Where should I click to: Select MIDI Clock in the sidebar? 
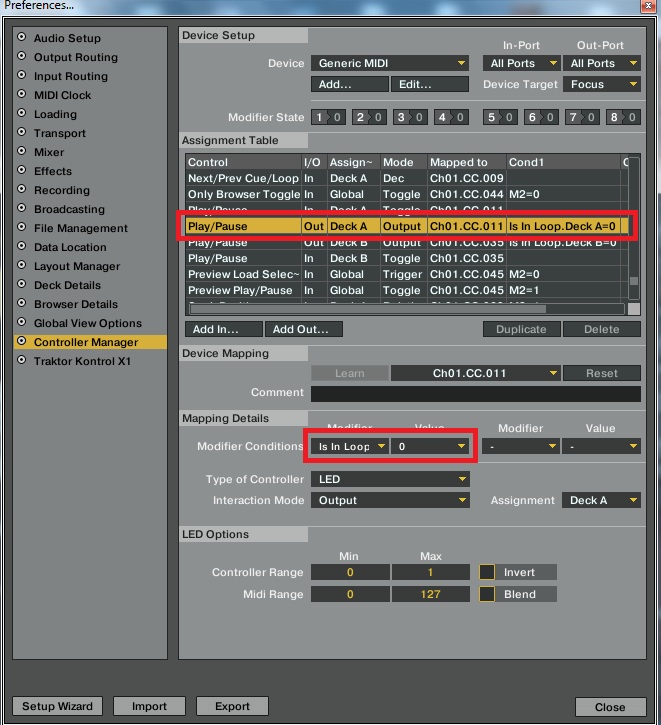(x=62, y=95)
